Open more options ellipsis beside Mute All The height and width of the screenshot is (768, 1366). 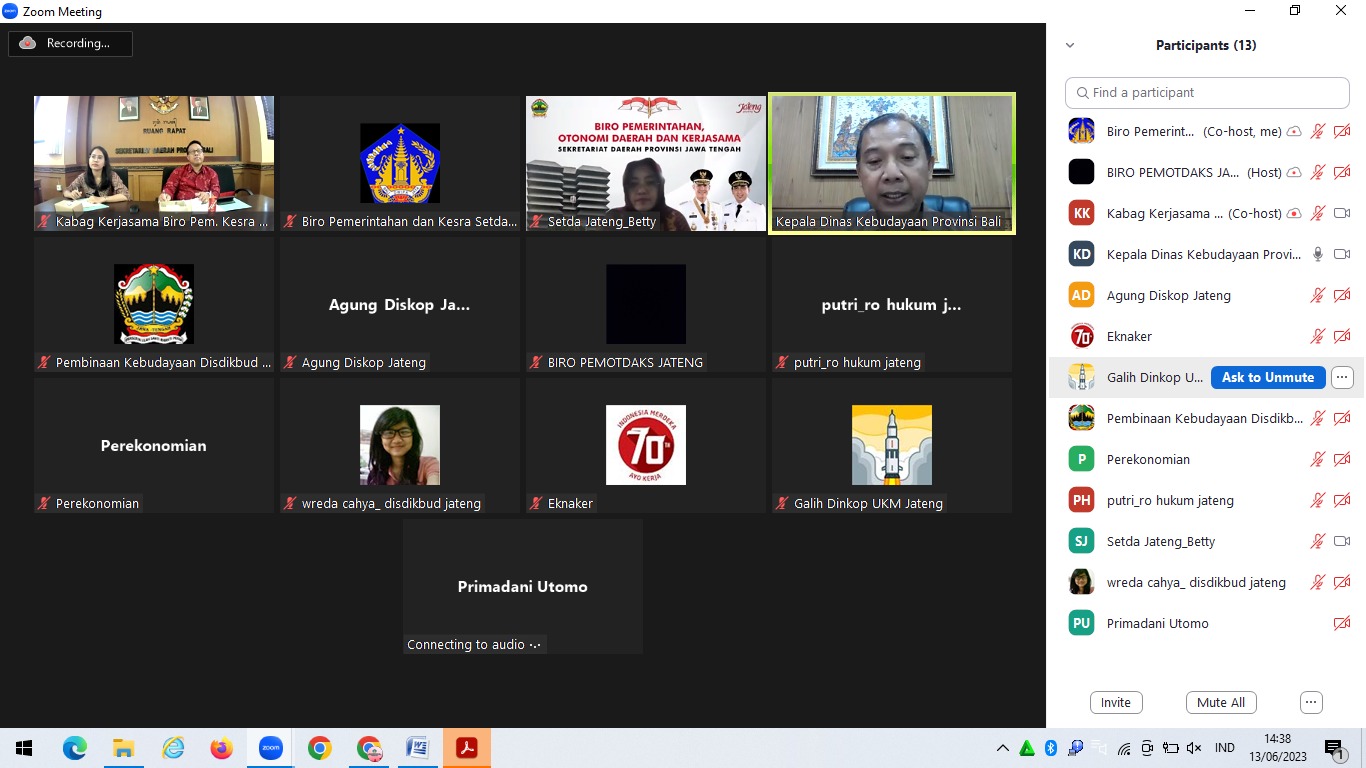1311,702
